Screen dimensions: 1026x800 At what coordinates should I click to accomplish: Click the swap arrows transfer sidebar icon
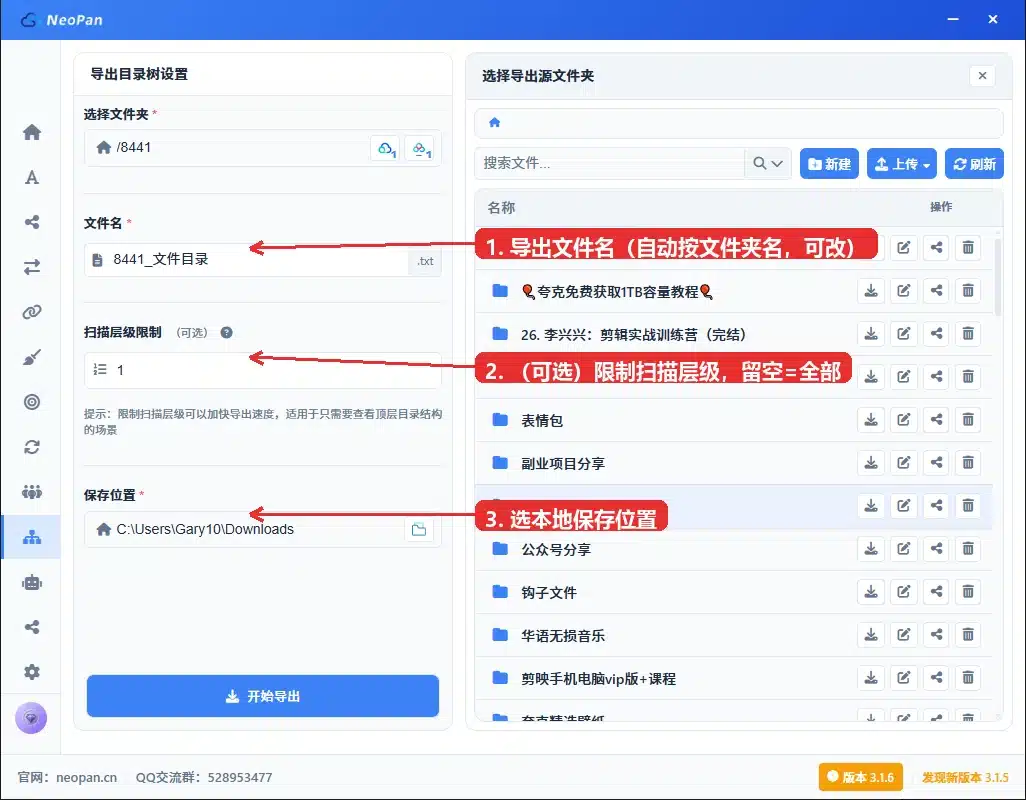[x=31, y=267]
